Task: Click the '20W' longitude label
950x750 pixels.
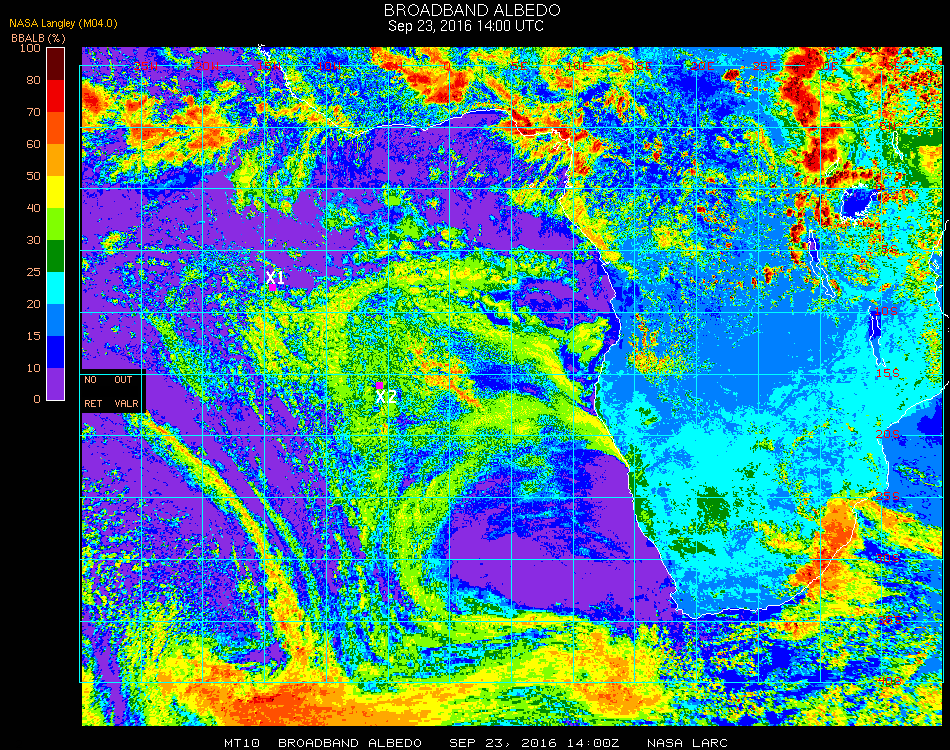Action: coord(207,66)
